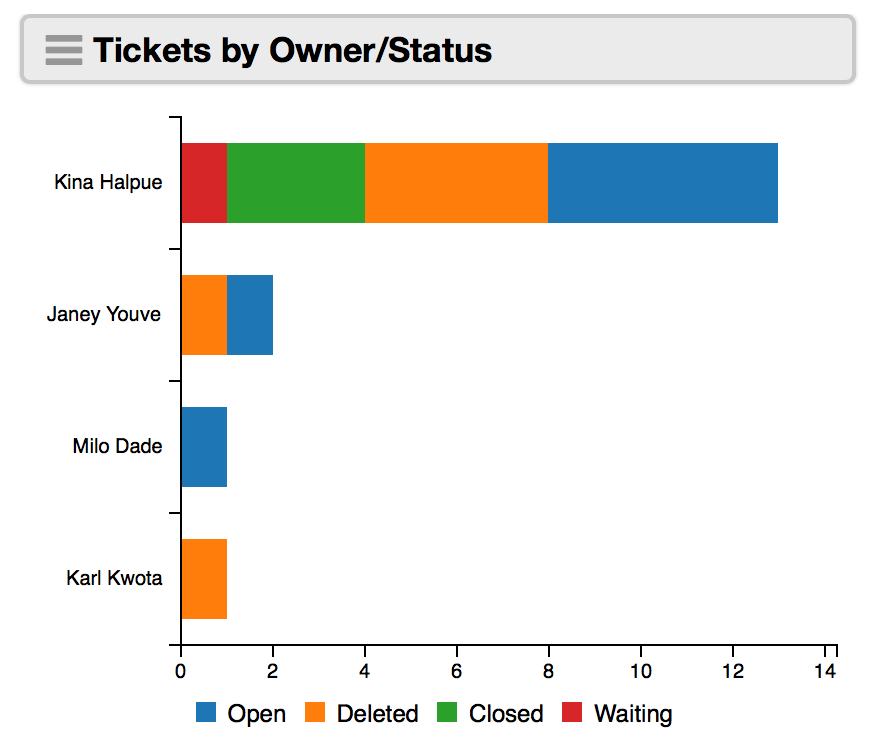Click Milo Dade's blue Open bar
Viewport: 880px width, 754px height.
pos(204,447)
